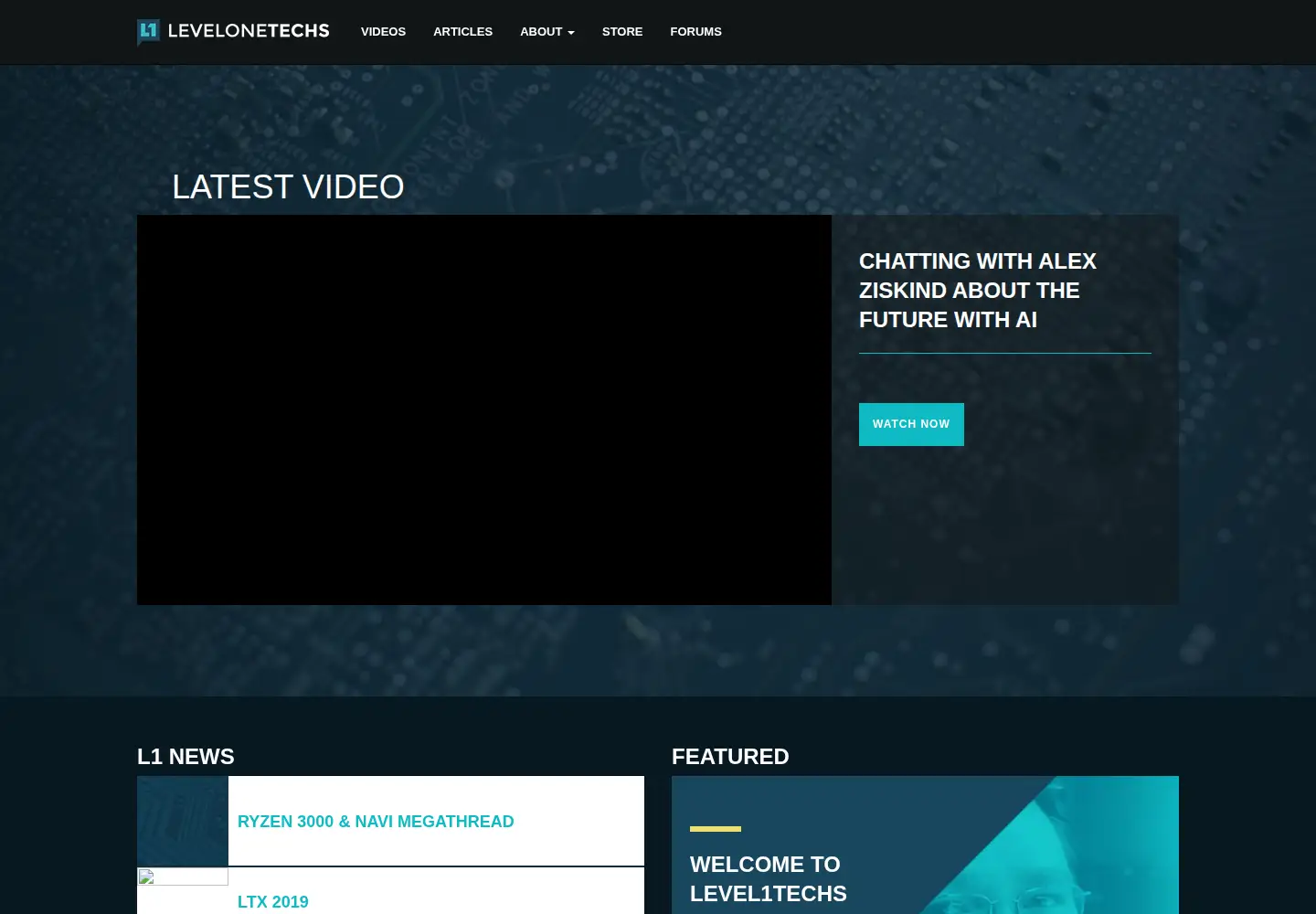Open the LTX 2019 news item
Screen dimensions: 1316x914
[273, 902]
